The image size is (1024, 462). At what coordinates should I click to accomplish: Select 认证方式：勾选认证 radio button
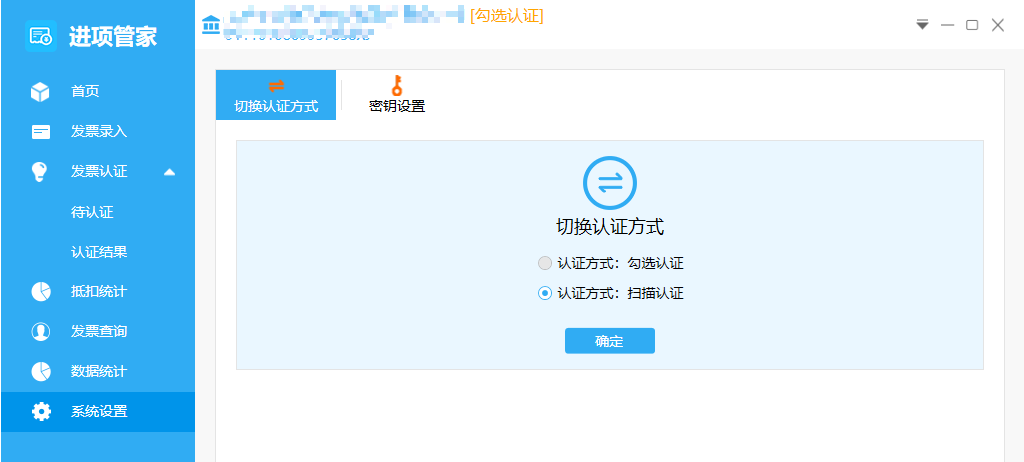click(x=545, y=263)
